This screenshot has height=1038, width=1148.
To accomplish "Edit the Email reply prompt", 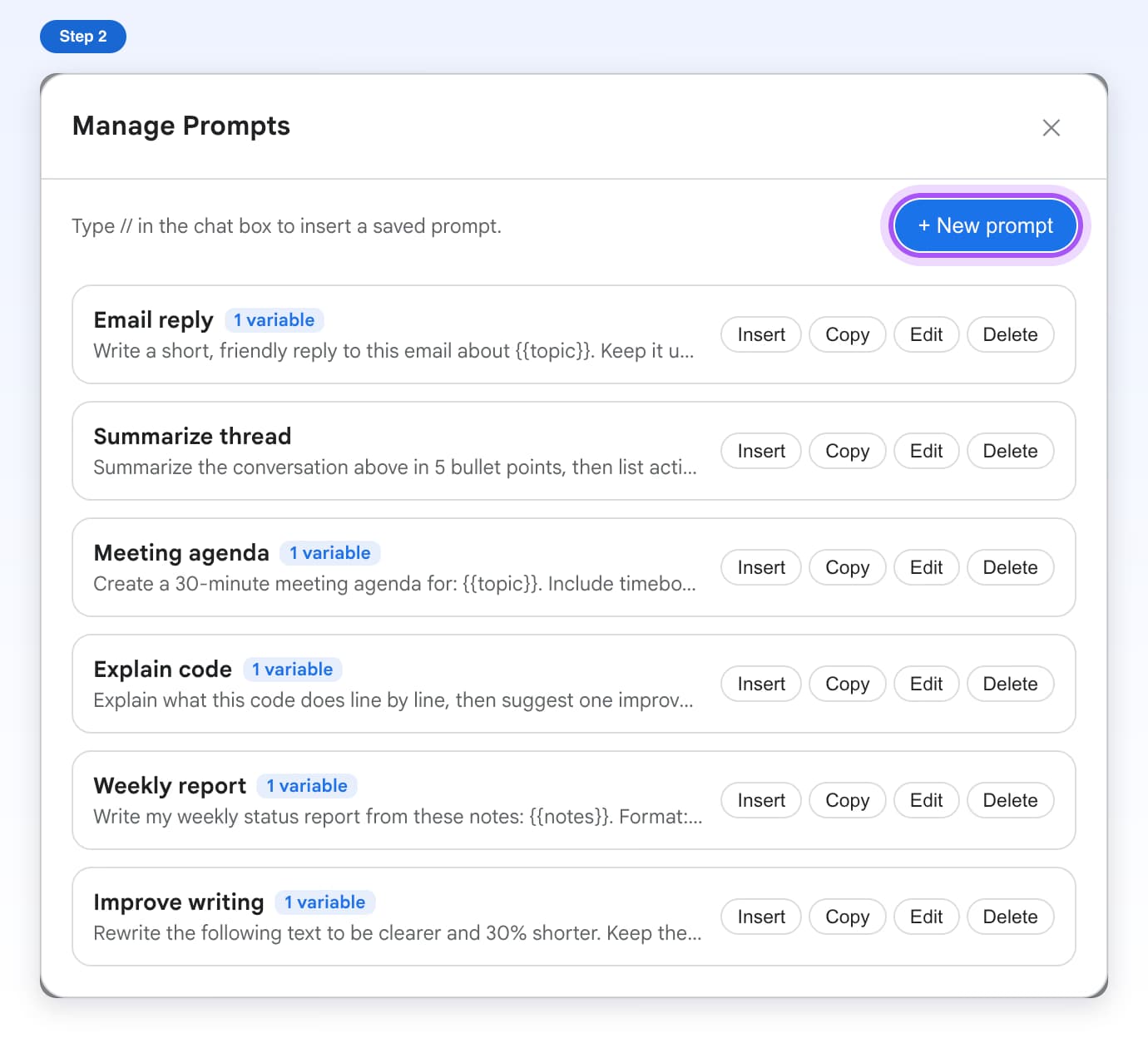I will [926, 334].
